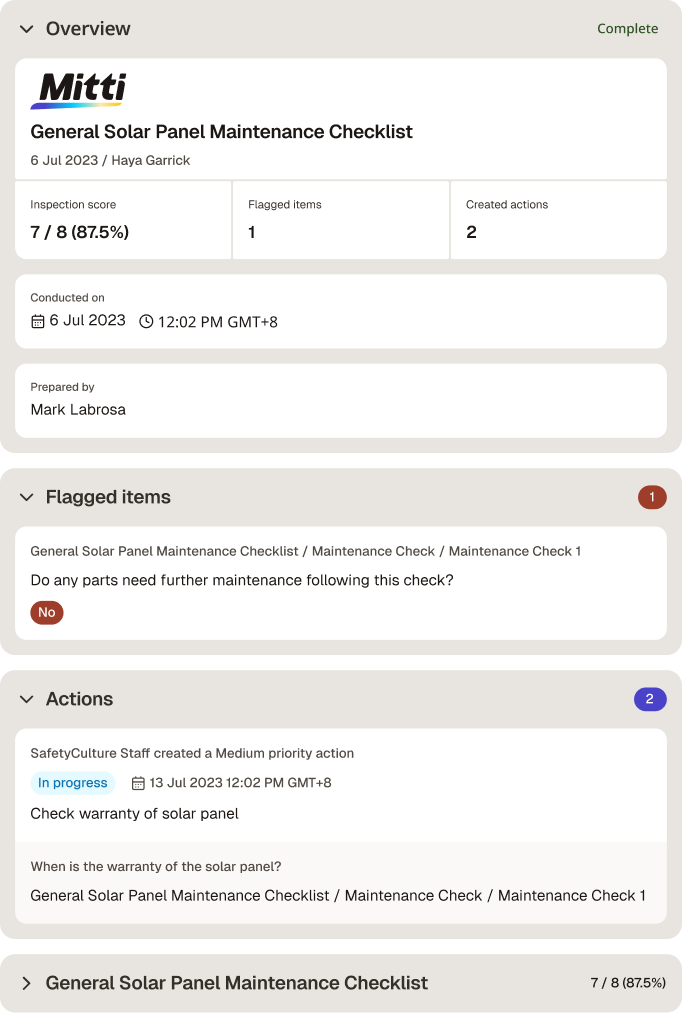Click the clock icon beside 12:02 PM
682x1013 pixels.
(x=147, y=321)
